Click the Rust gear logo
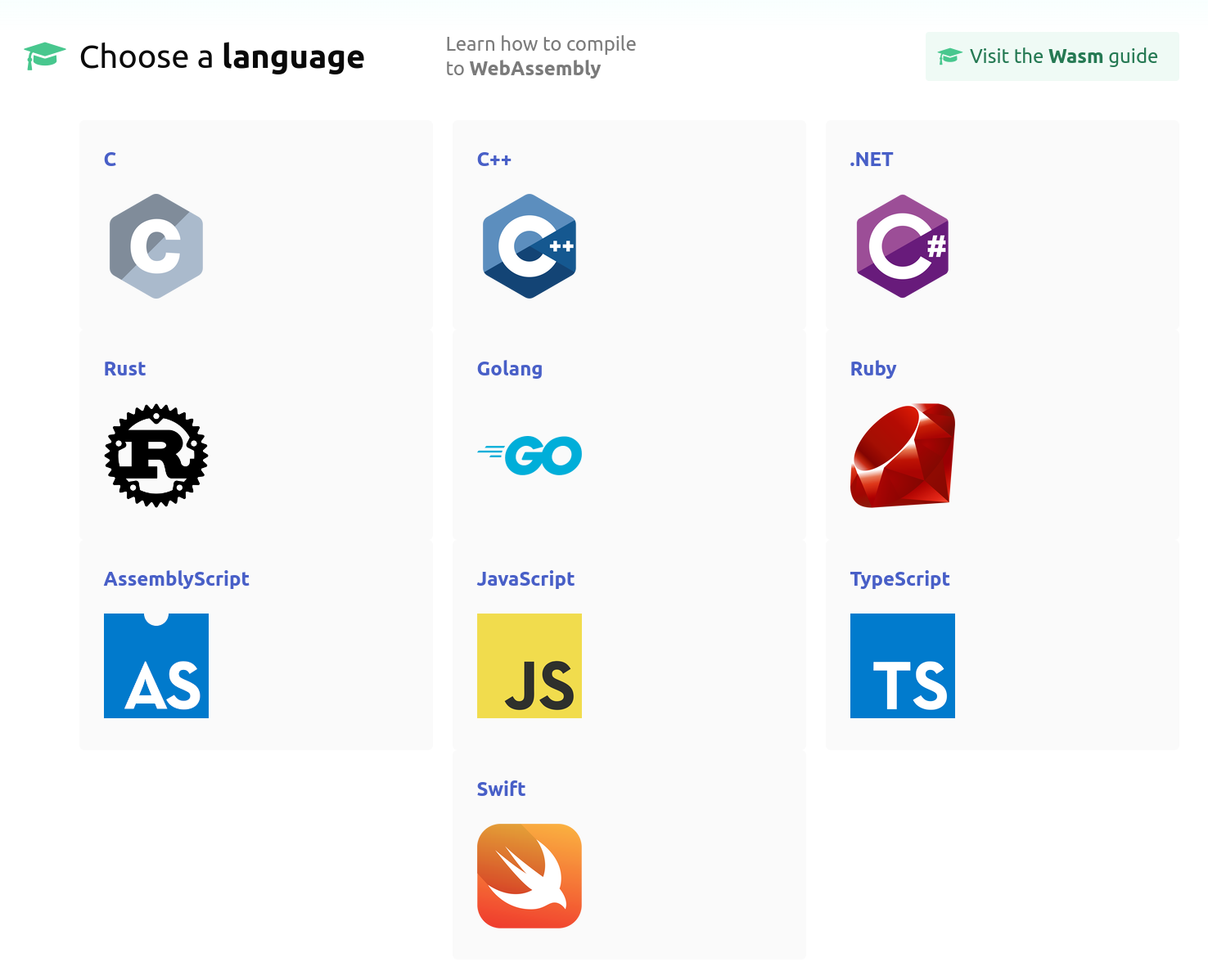This screenshot has width=1208, height=980. [156, 456]
